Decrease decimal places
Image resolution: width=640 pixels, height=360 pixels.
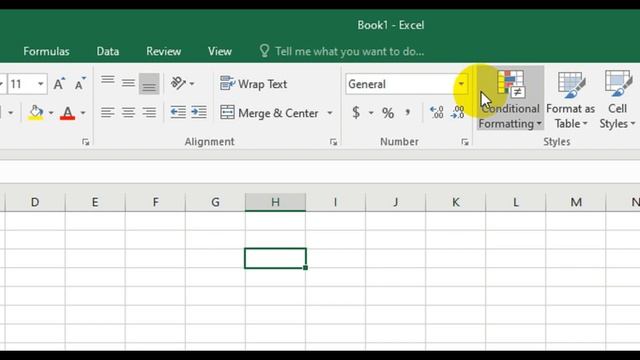coord(458,112)
